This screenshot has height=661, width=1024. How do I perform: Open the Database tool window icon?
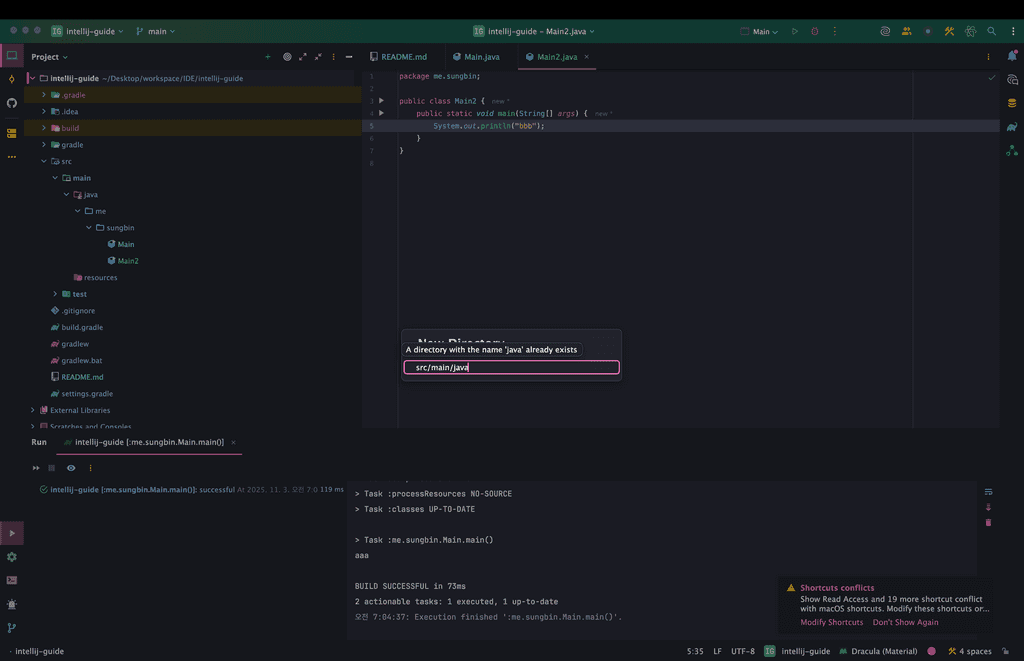point(1012,103)
